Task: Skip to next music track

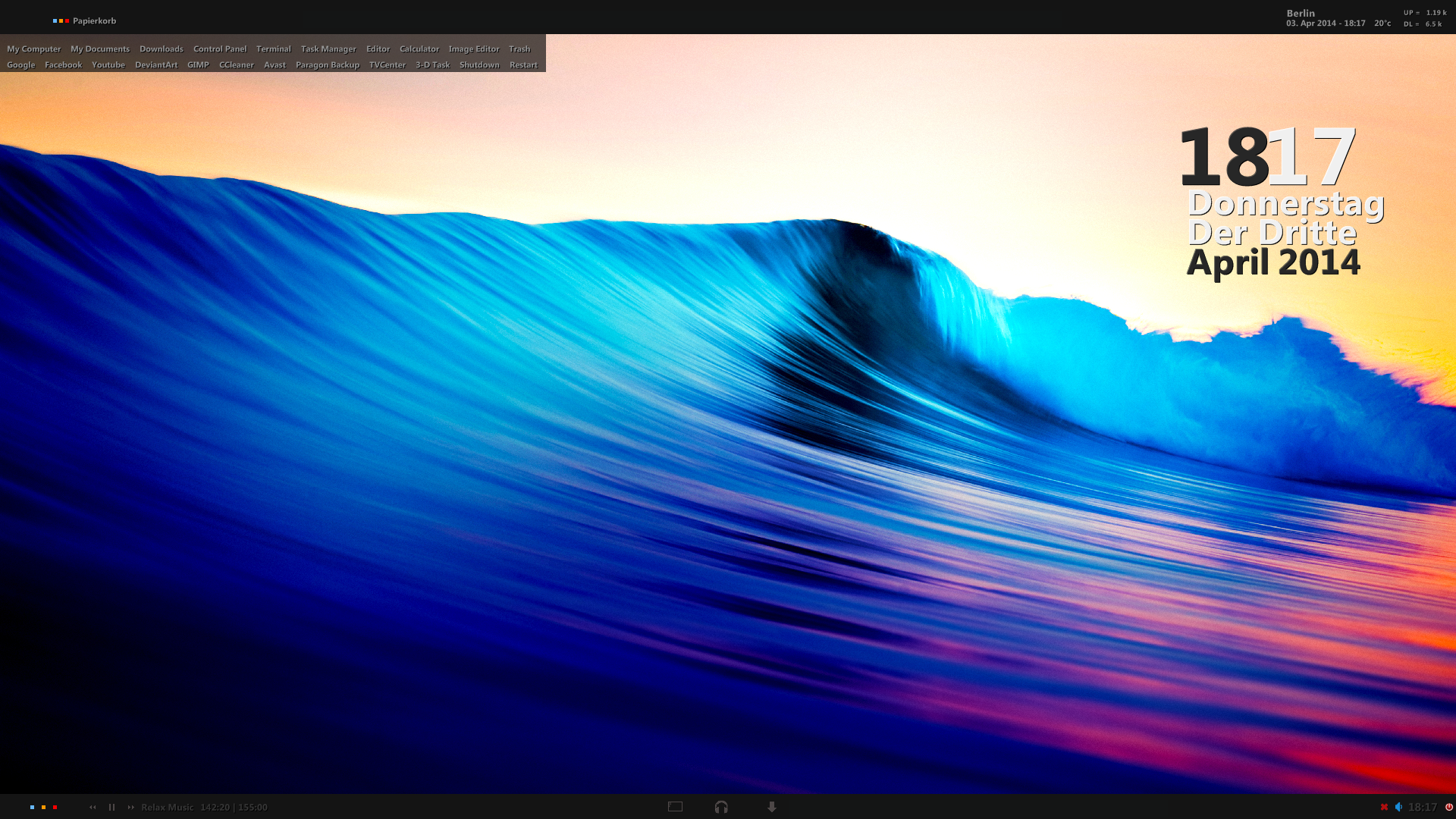Action: (x=130, y=807)
